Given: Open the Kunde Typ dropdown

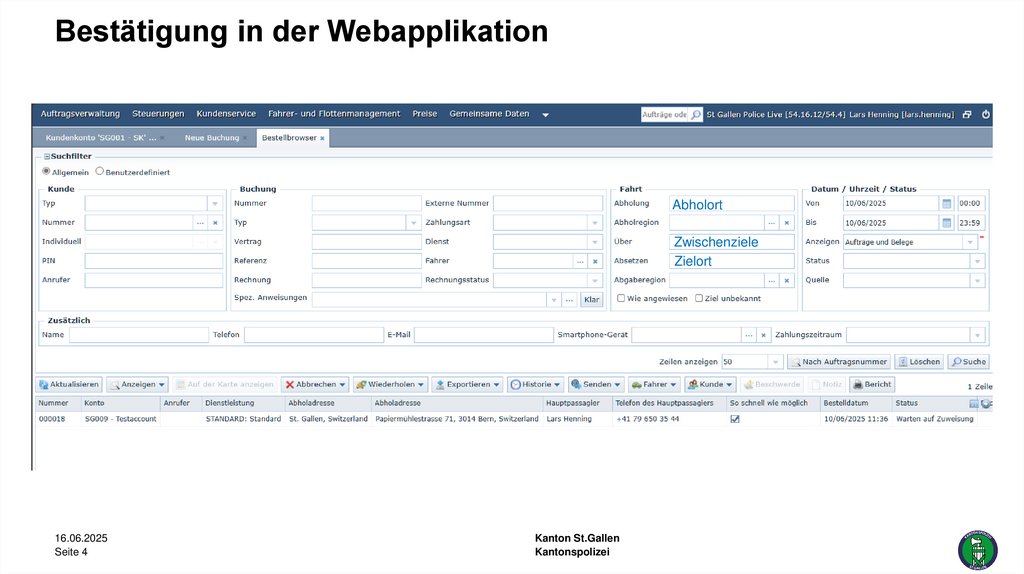Looking at the screenshot, I should (215, 204).
